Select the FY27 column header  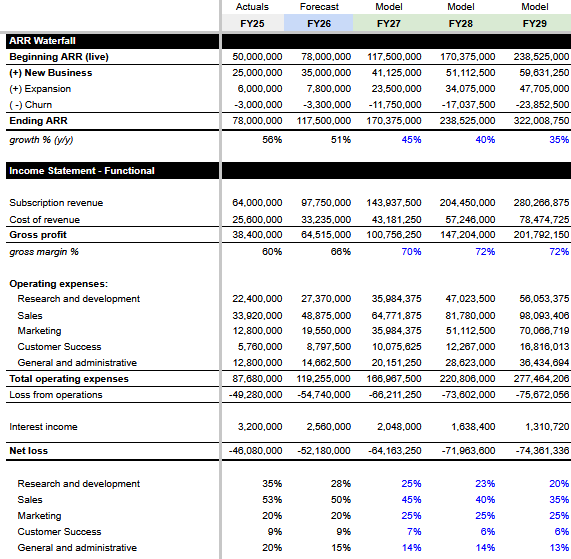[389, 23]
